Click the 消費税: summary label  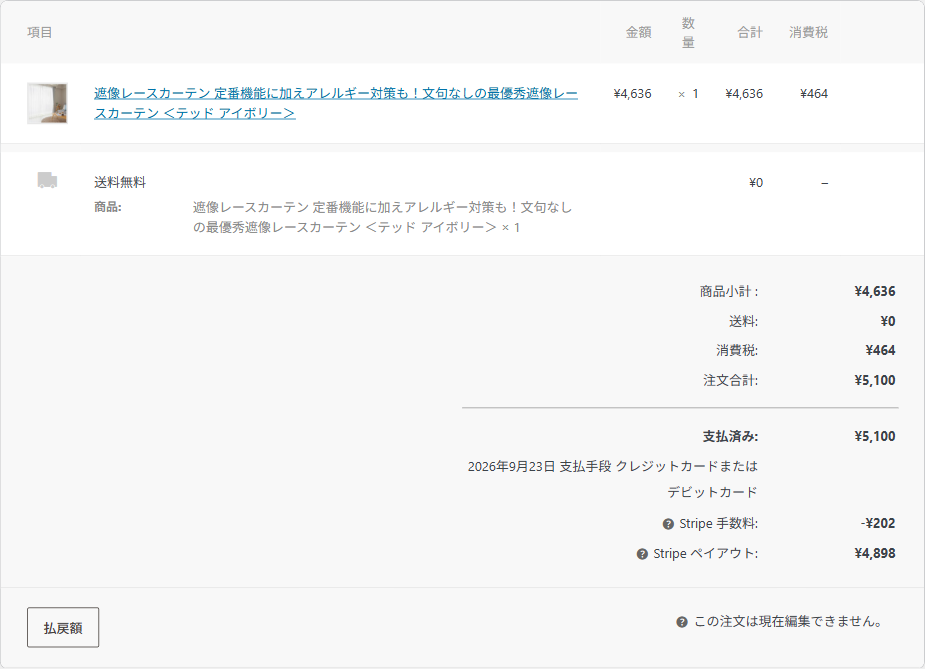(x=737, y=350)
